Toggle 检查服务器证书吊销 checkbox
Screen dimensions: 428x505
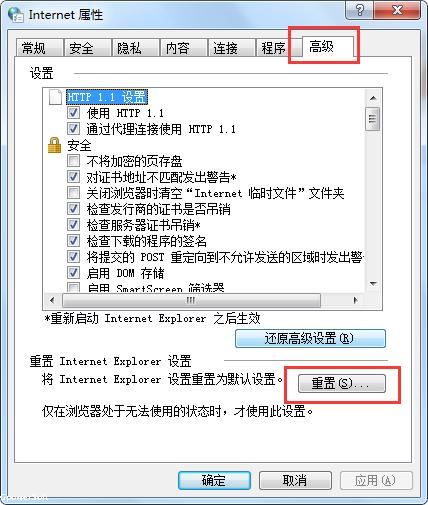tap(73, 225)
